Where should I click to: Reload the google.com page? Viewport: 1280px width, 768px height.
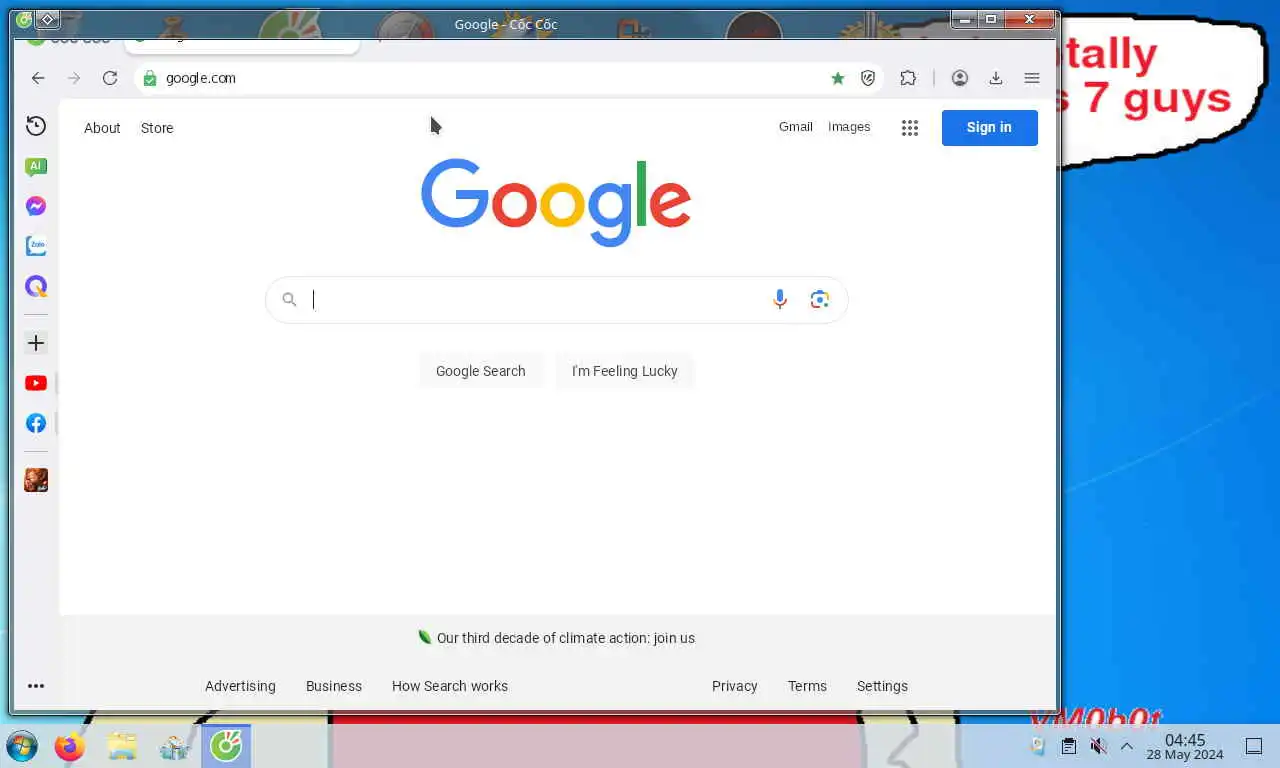point(110,78)
